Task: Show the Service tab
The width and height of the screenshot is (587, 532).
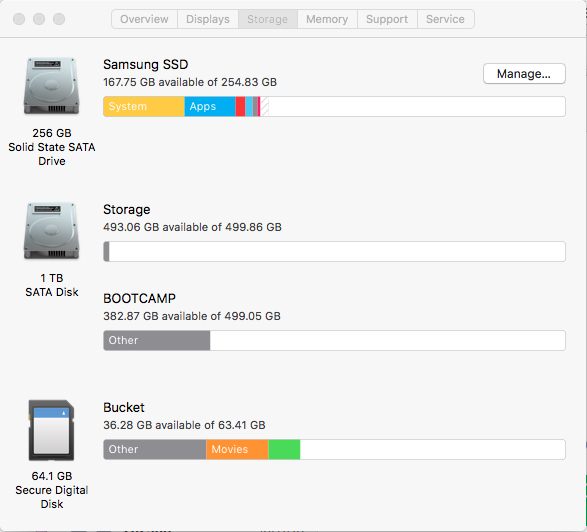Action: [445, 19]
